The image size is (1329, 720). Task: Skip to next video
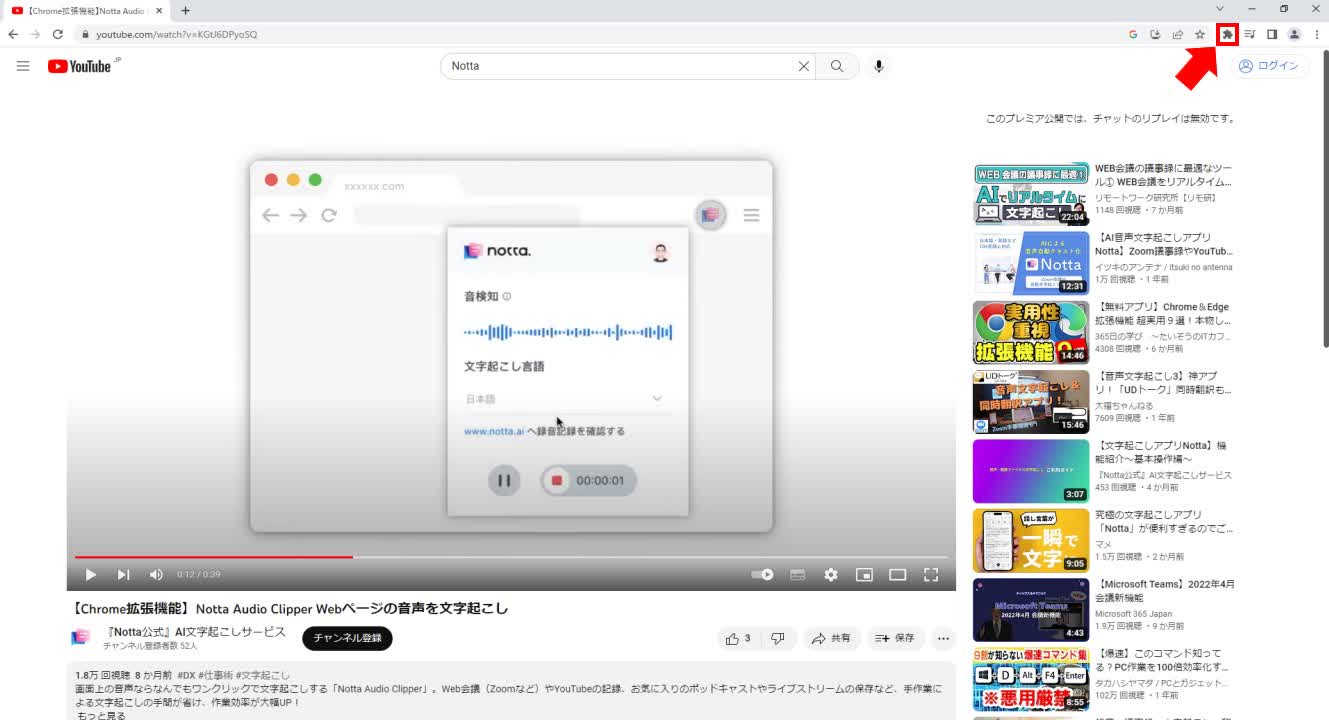[x=124, y=574]
